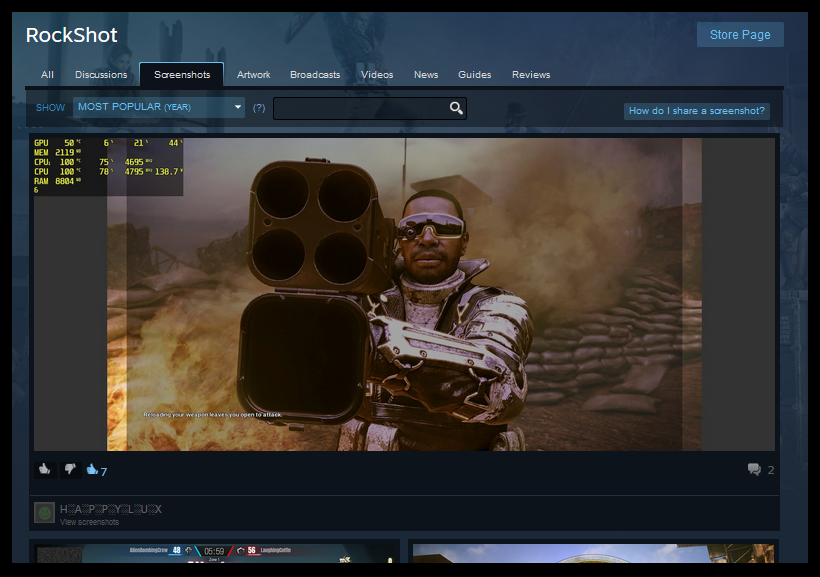
Task: Switch to the Discussions tab
Action: pyautogui.click(x=101, y=75)
